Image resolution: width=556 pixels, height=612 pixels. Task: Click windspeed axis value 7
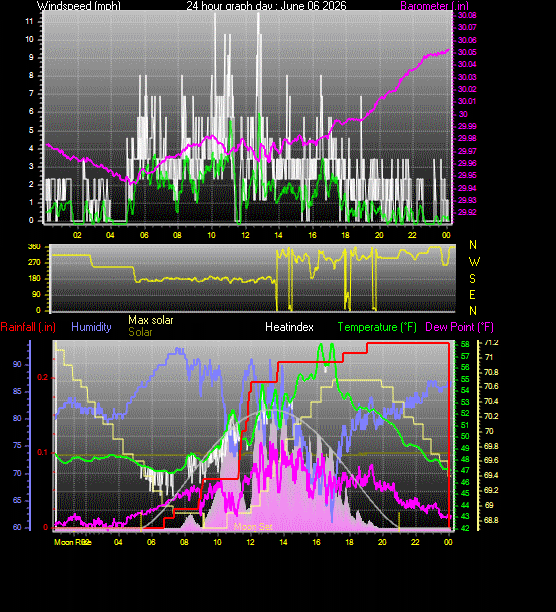[31, 94]
